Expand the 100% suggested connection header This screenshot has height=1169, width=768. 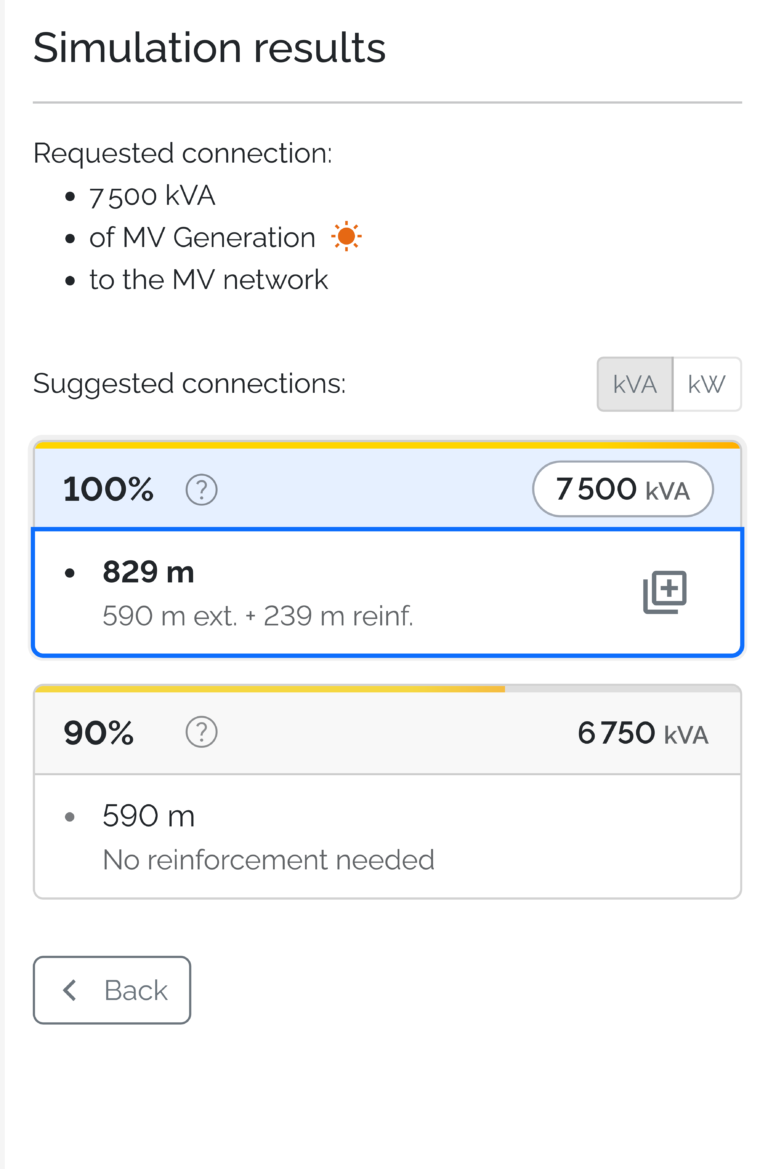(x=387, y=488)
